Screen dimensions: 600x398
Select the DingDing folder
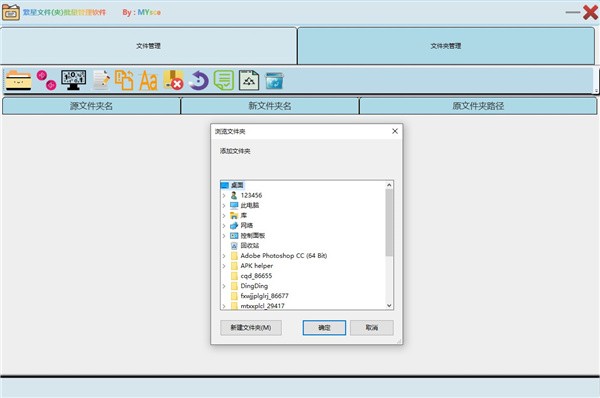point(254,286)
